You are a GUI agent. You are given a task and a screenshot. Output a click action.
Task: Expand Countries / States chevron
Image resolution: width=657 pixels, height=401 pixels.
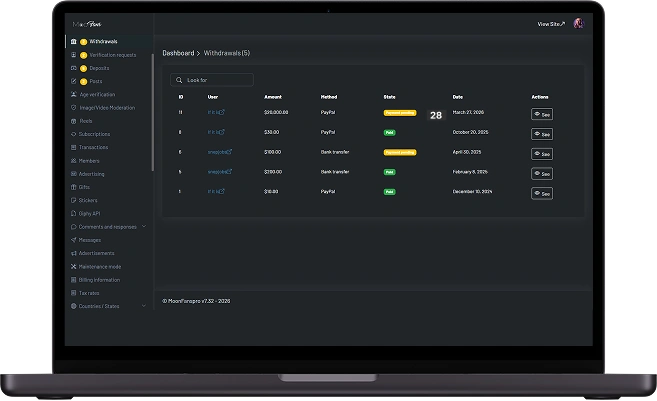(144, 306)
